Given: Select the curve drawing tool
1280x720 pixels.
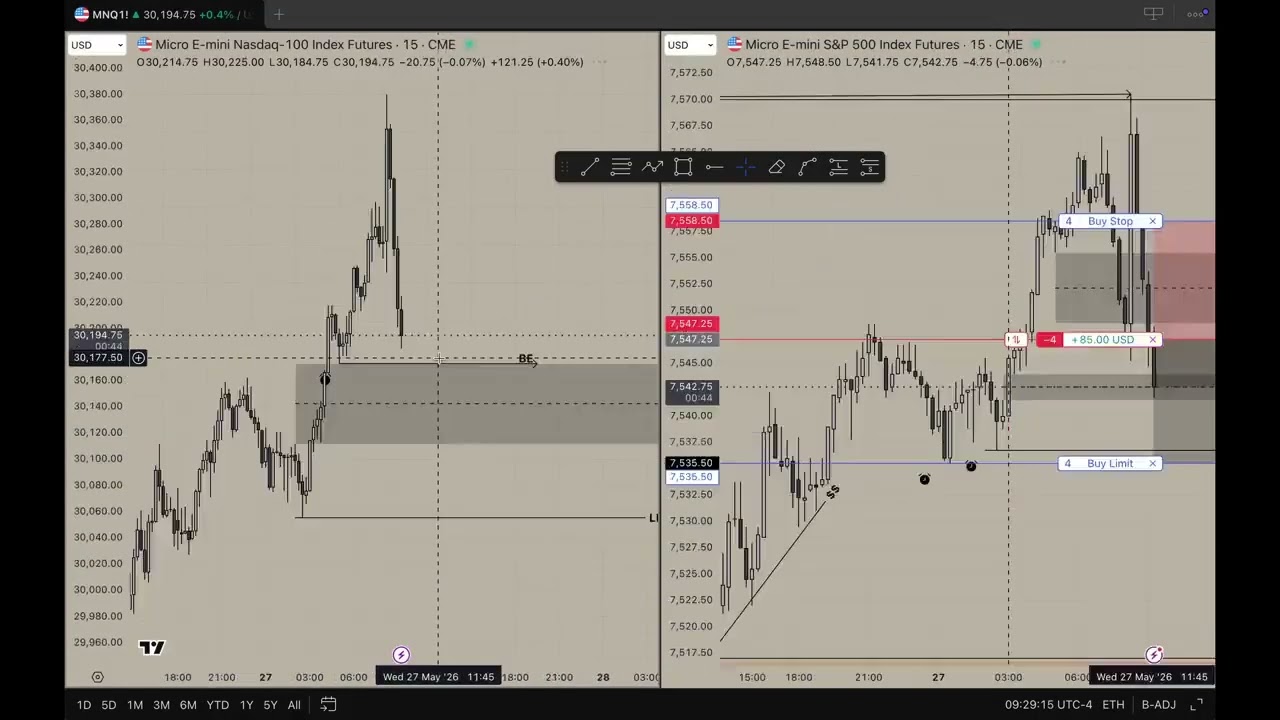Looking at the screenshot, I should pyautogui.click(x=808, y=167).
